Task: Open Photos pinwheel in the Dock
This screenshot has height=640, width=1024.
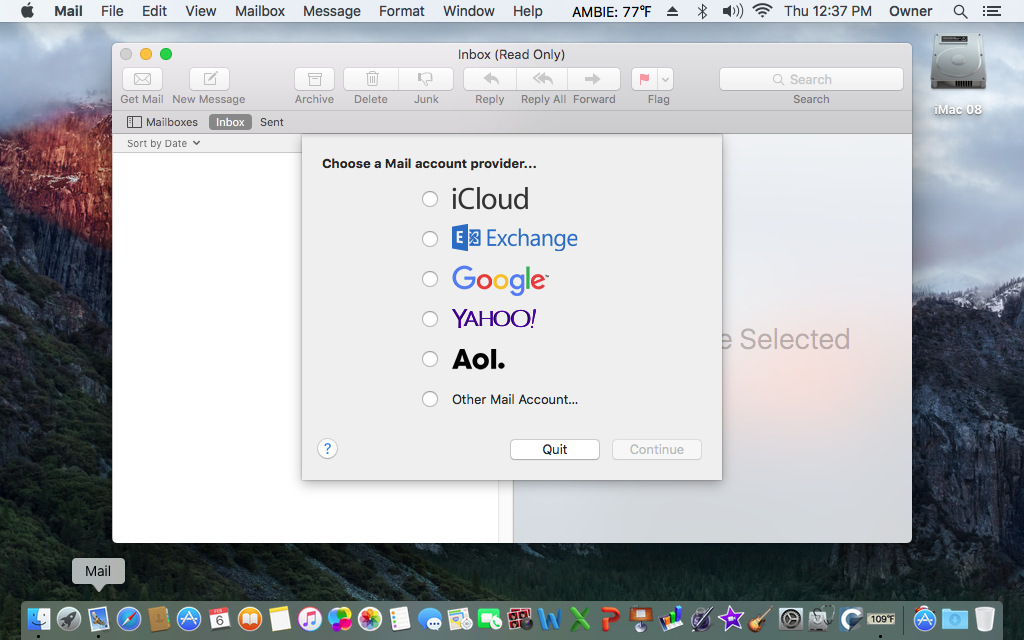Action: click(x=370, y=618)
